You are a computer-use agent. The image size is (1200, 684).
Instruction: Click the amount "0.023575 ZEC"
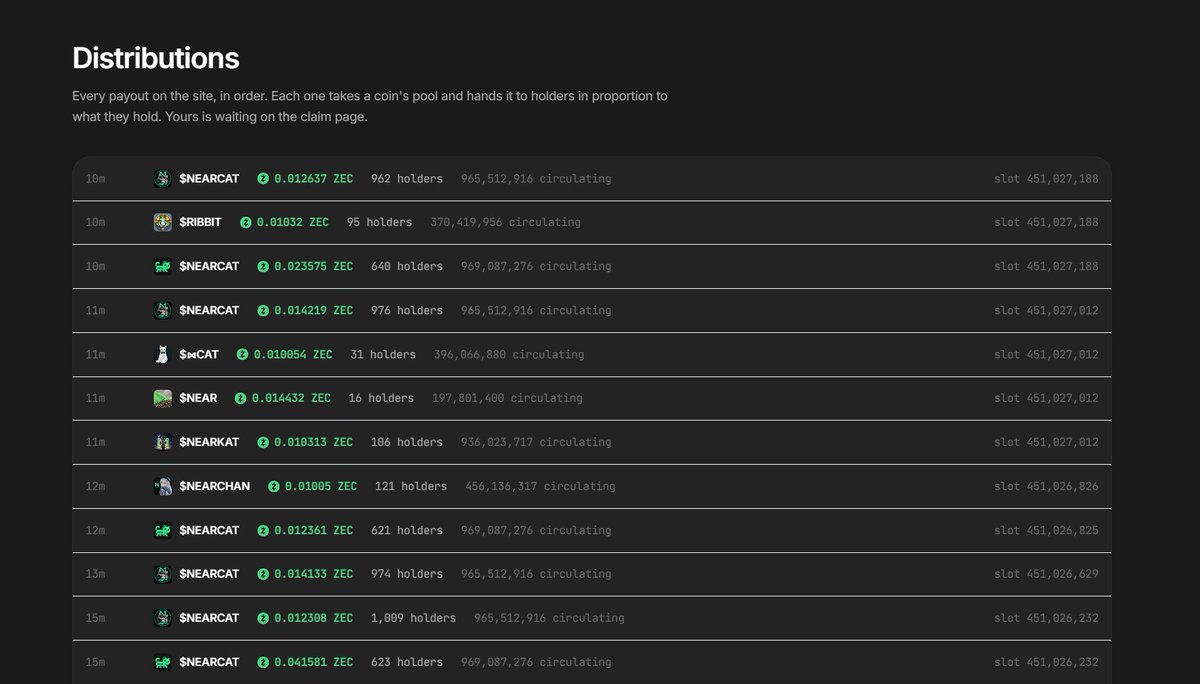click(314, 267)
